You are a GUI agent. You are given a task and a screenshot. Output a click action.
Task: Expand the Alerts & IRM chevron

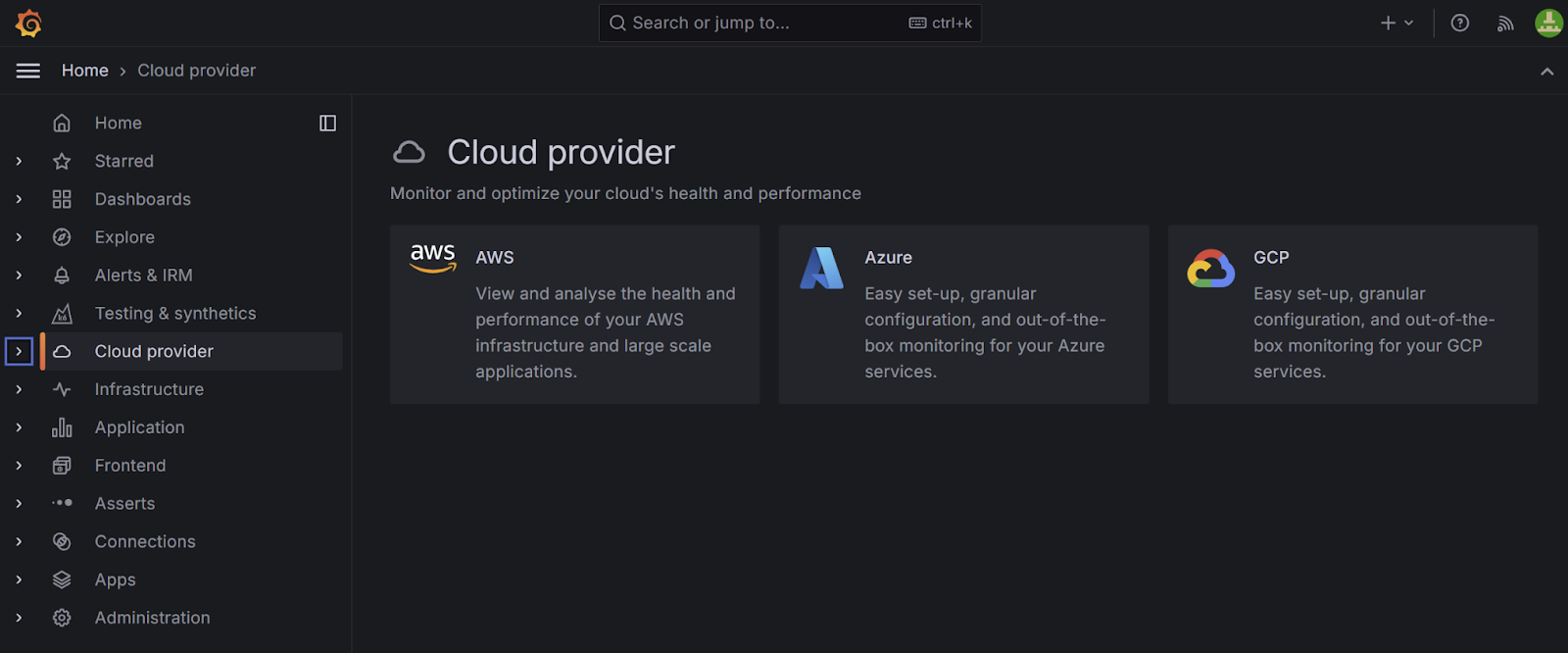click(19, 276)
